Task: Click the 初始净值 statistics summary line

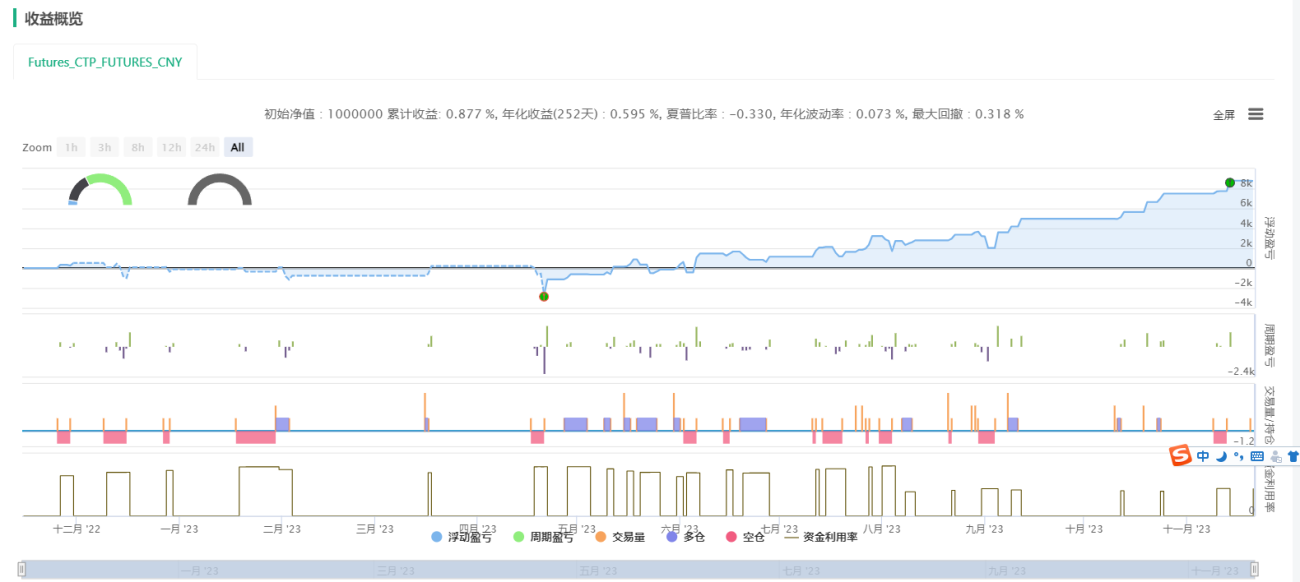Action: click(644, 114)
